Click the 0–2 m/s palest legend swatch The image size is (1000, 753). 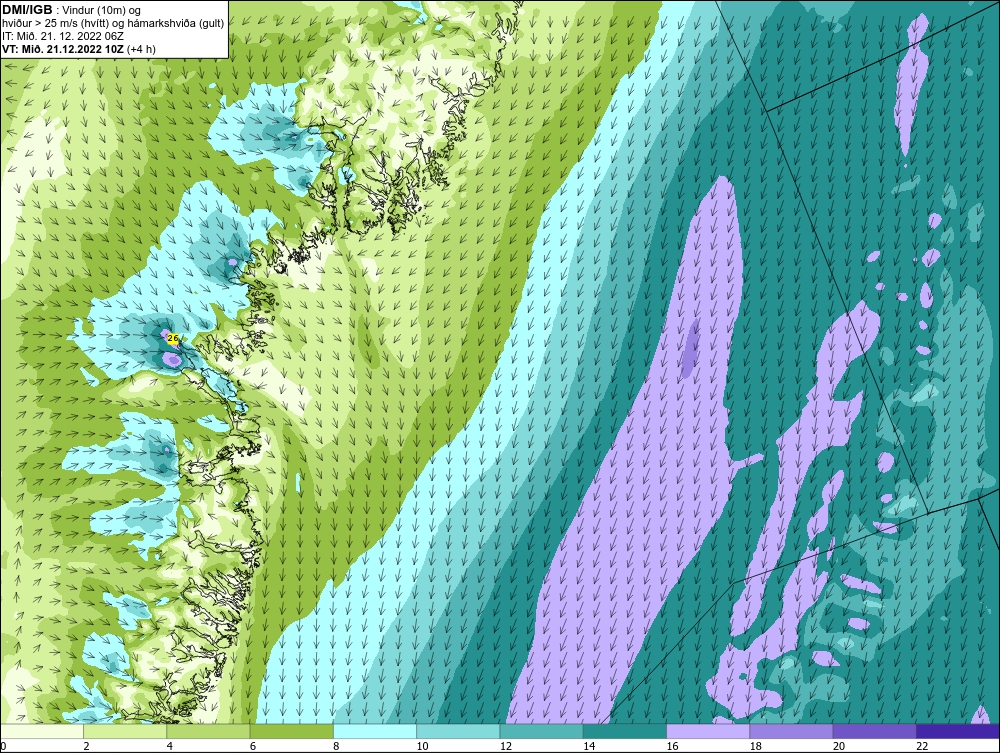(42, 731)
